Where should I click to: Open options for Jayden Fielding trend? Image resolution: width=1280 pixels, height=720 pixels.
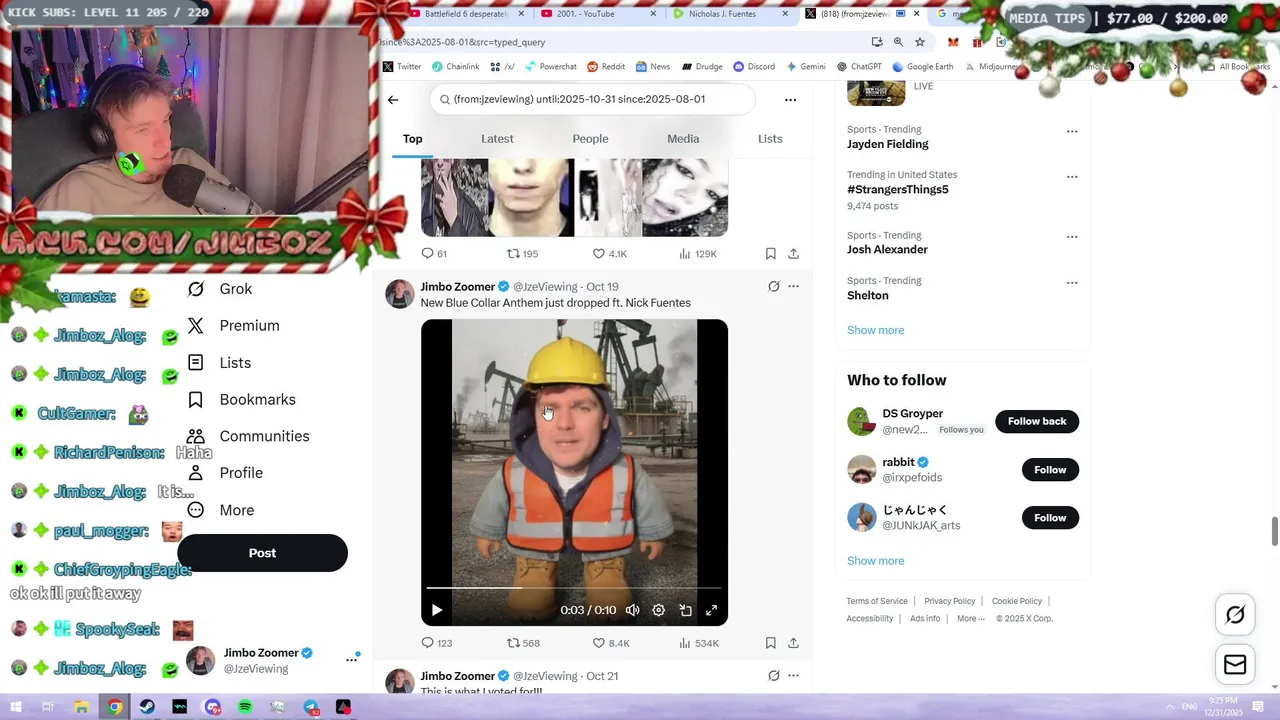1072,131
